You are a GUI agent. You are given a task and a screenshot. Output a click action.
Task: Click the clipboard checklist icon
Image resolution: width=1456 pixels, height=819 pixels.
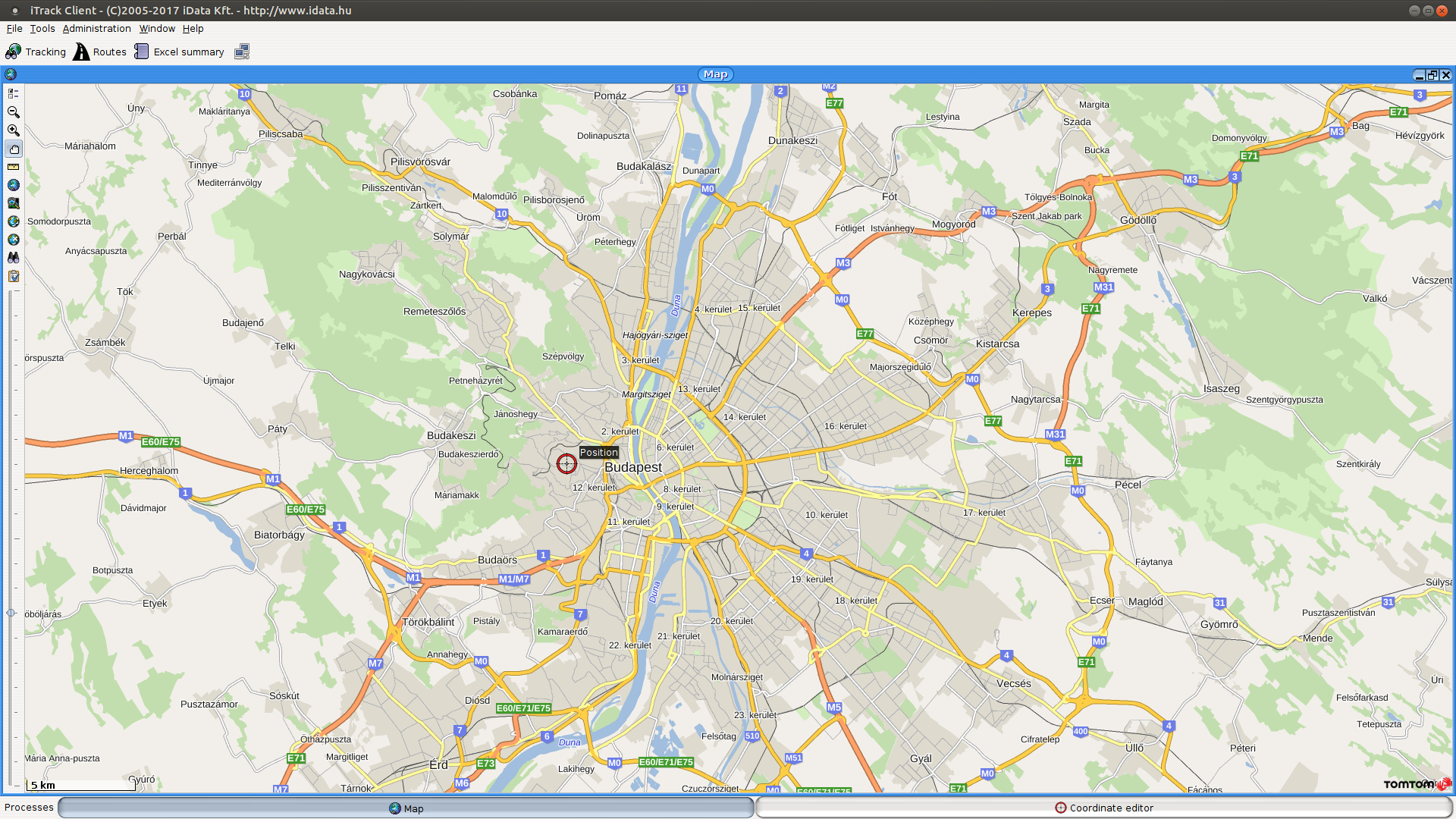pyautogui.click(x=13, y=276)
